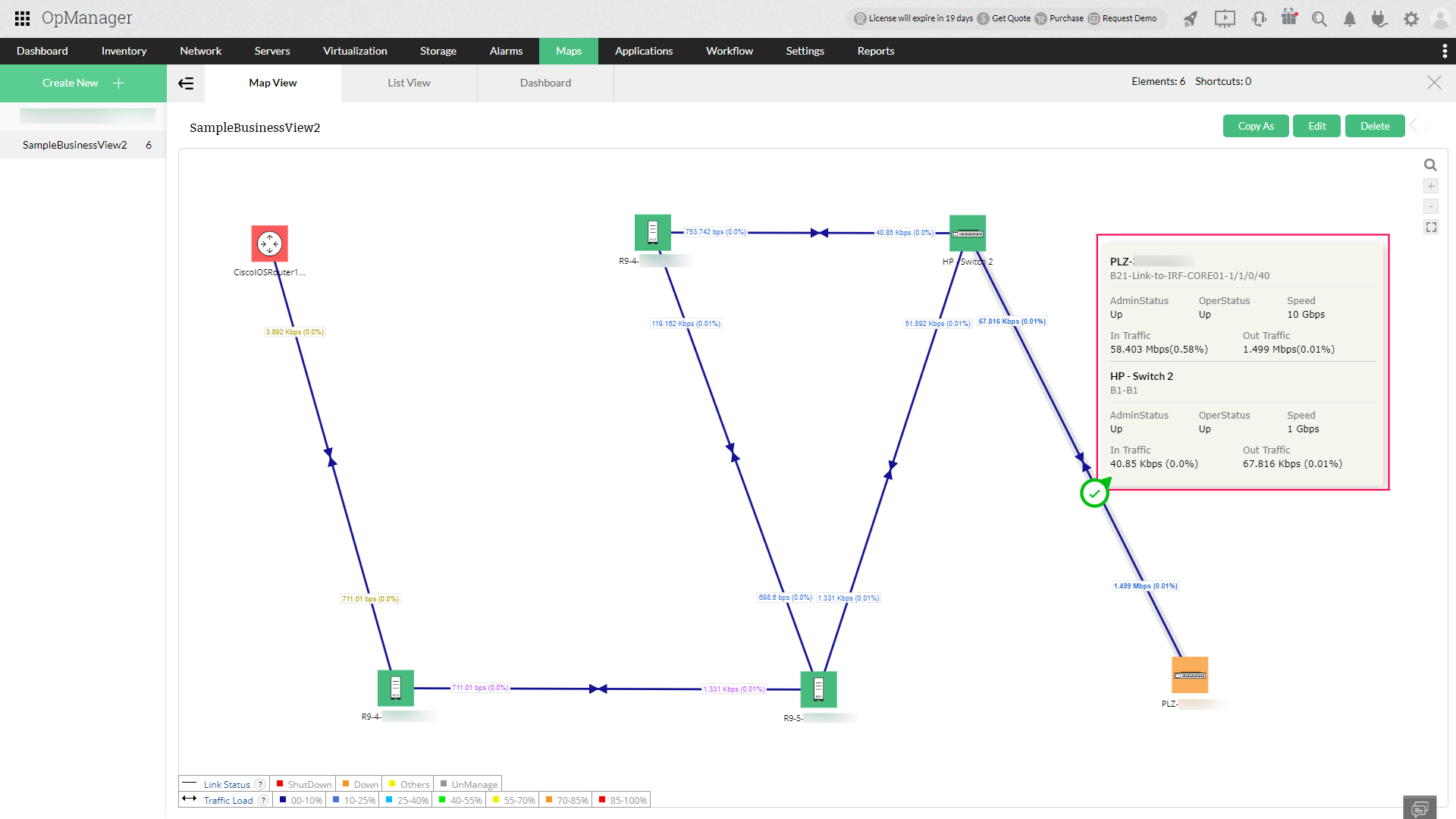The image size is (1456, 819).
Task: Click the rocket quick-launch icon
Action: (1191, 19)
